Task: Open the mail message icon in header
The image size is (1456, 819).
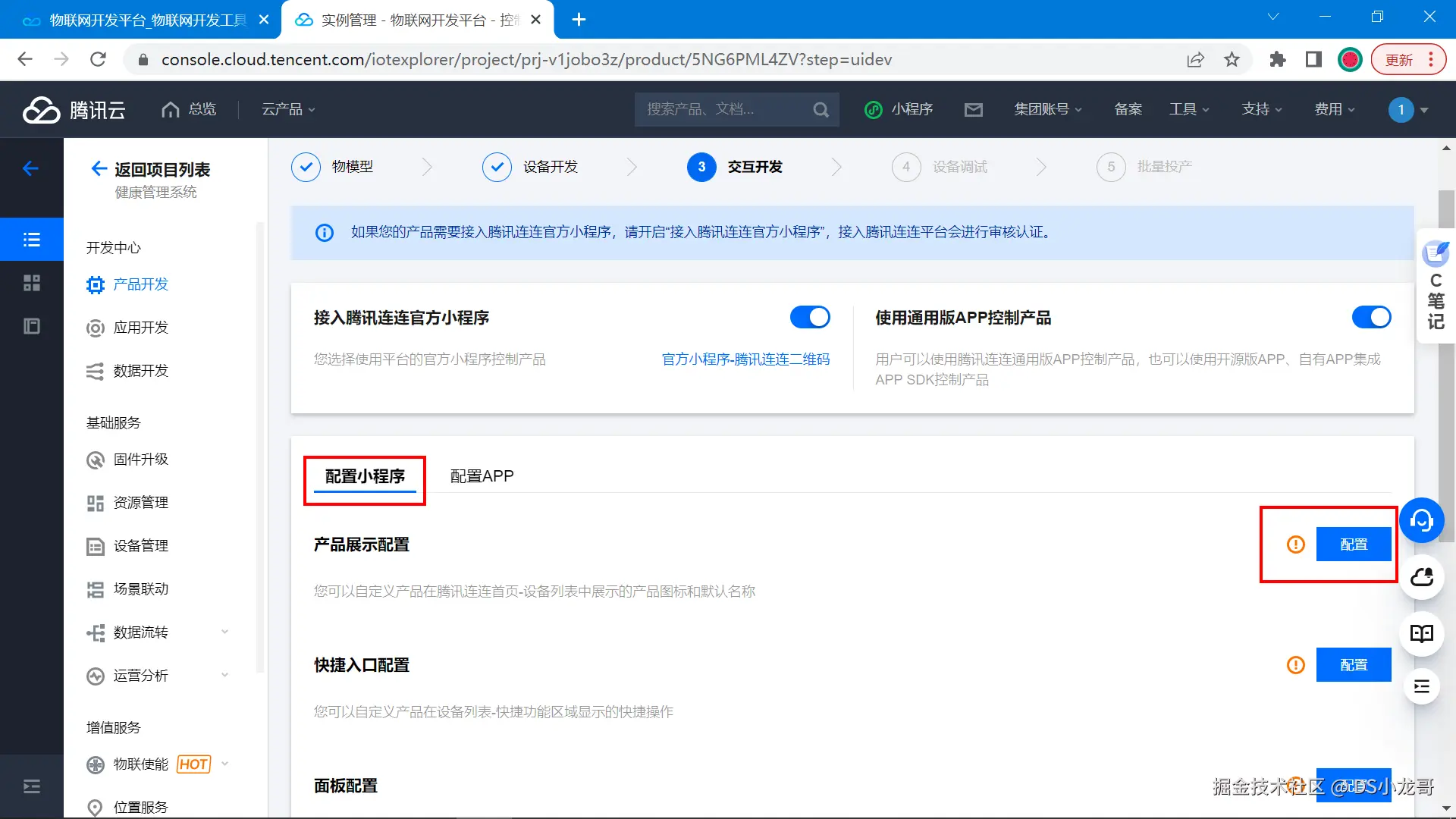Action: (973, 110)
